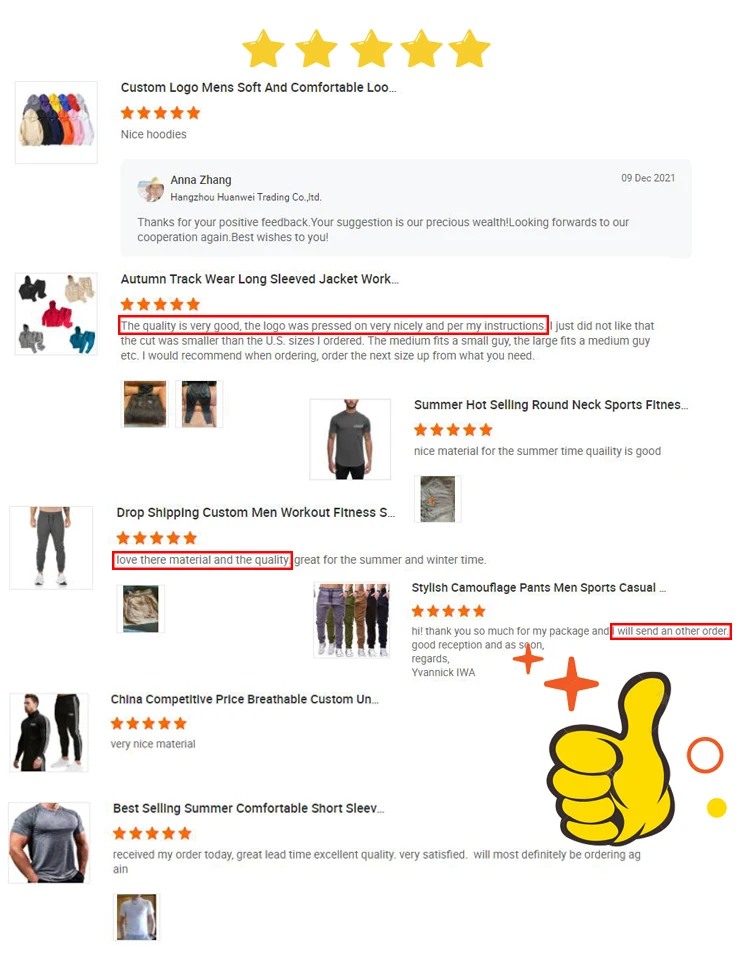
Task: Open China Competitive Price Breathable title
Action: [x=245, y=699]
